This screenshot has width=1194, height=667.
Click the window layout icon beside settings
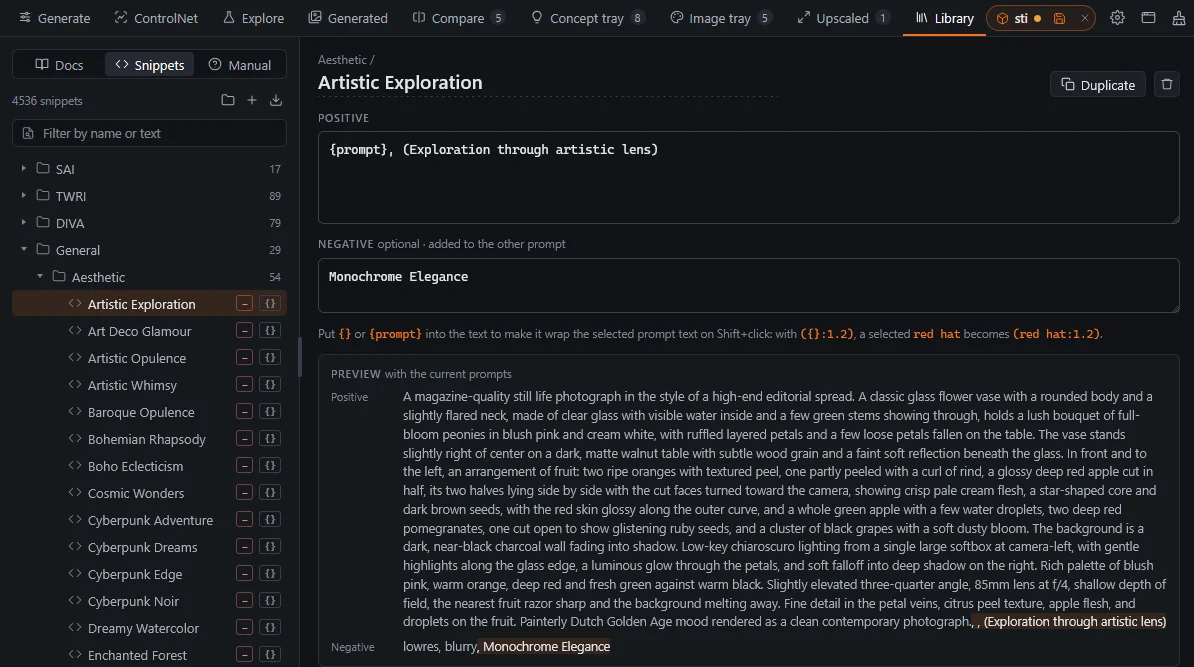[x=1148, y=18]
